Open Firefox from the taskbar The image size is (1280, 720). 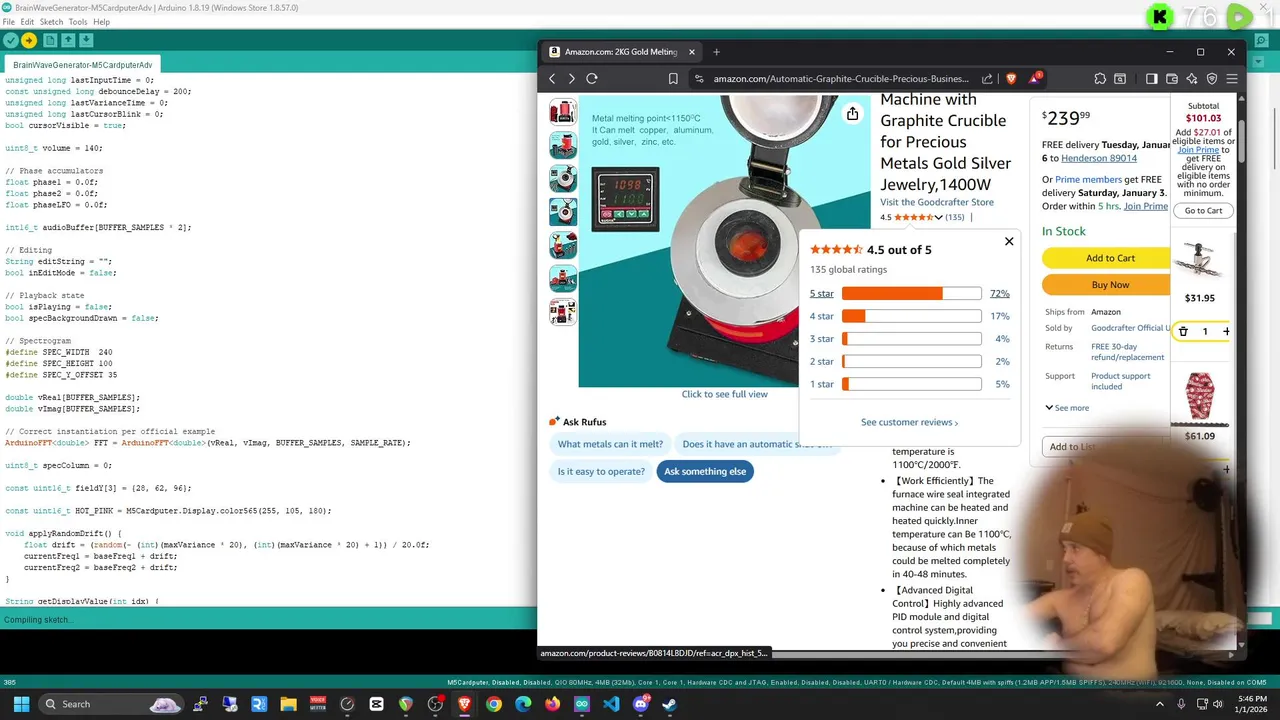point(552,704)
